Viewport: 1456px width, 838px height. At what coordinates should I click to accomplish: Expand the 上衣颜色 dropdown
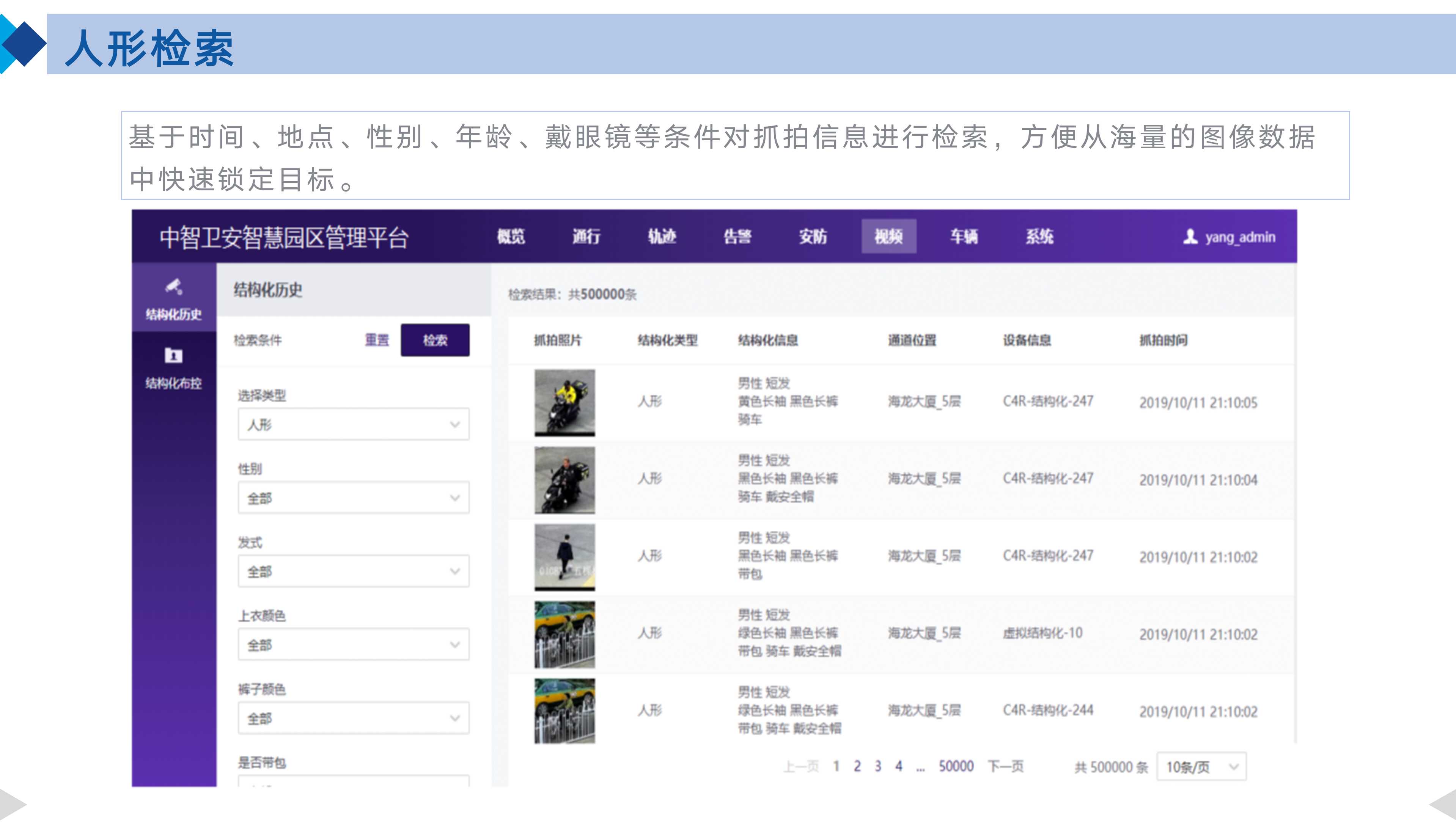(353, 645)
